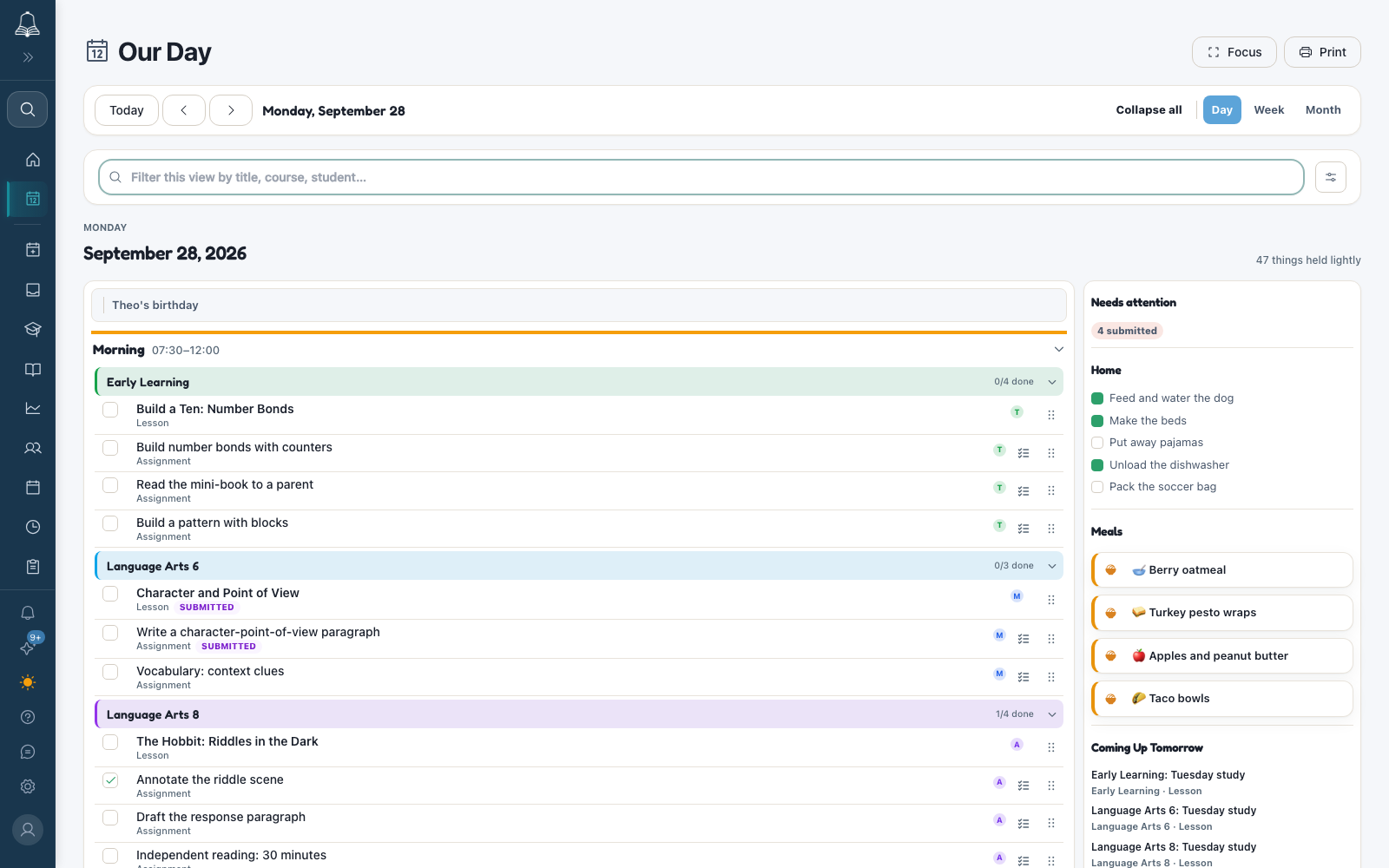Image resolution: width=1389 pixels, height=868 pixels.
Task: Click Collapse all
Action: click(x=1149, y=110)
